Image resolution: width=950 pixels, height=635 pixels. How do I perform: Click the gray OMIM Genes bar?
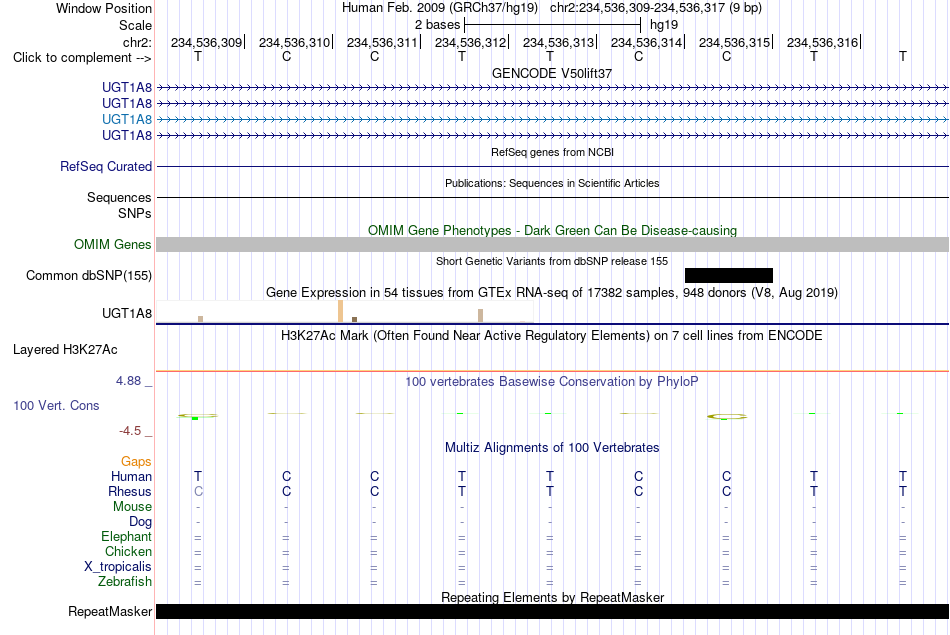click(x=553, y=245)
